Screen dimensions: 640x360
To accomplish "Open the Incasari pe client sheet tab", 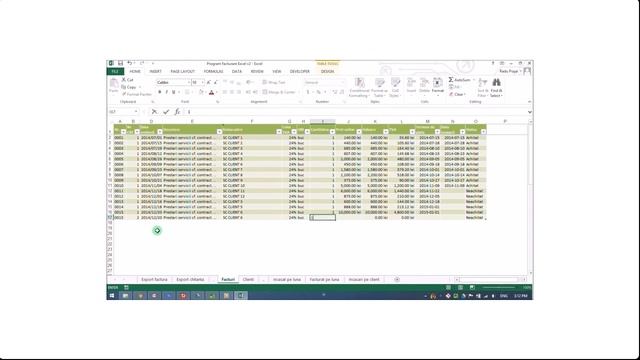I will tap(364, 280).
